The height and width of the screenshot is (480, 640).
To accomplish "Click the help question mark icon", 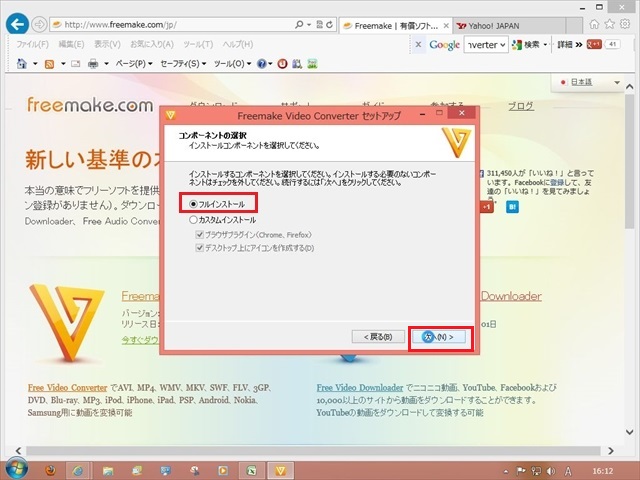I will [261, 64].
